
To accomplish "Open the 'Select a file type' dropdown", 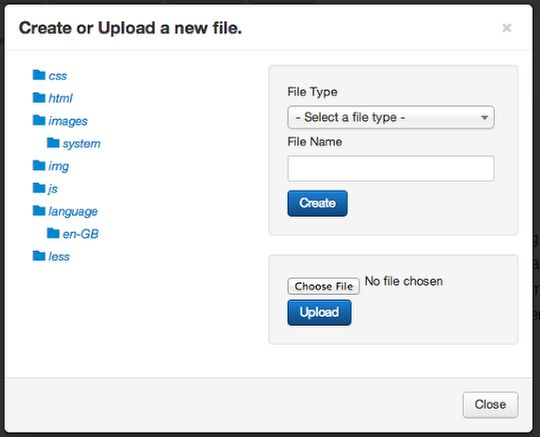I will tap(391, 117).
